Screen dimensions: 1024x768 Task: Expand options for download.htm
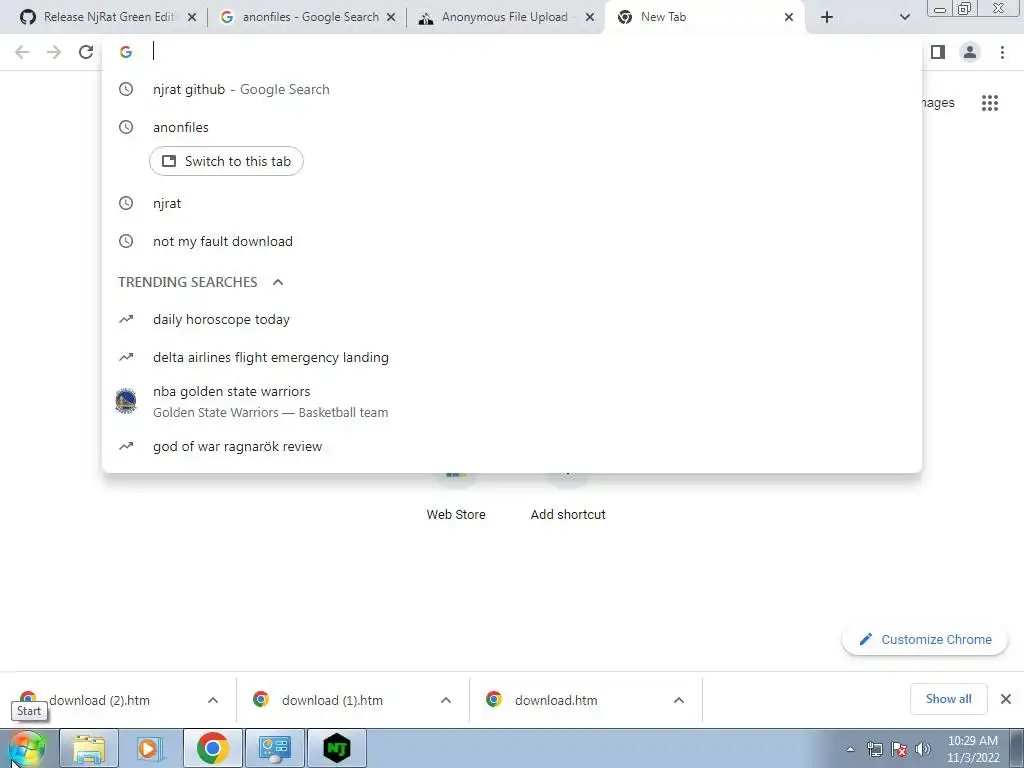(679, 700)
